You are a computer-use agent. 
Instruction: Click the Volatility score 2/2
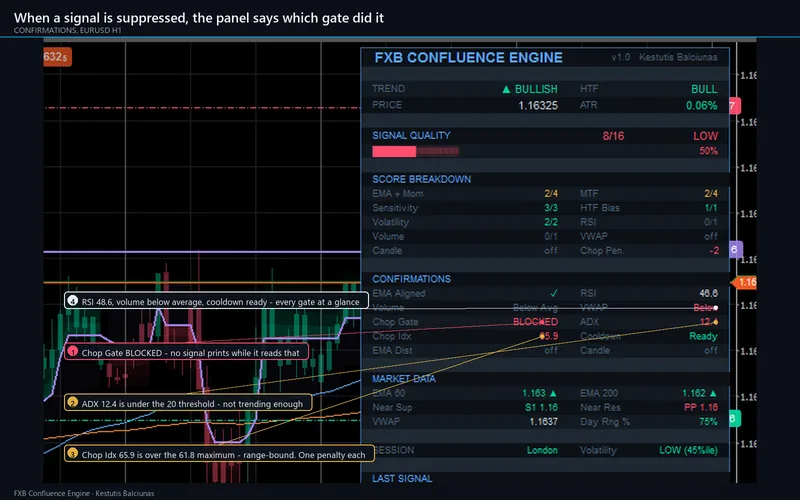tap(551, 222)
